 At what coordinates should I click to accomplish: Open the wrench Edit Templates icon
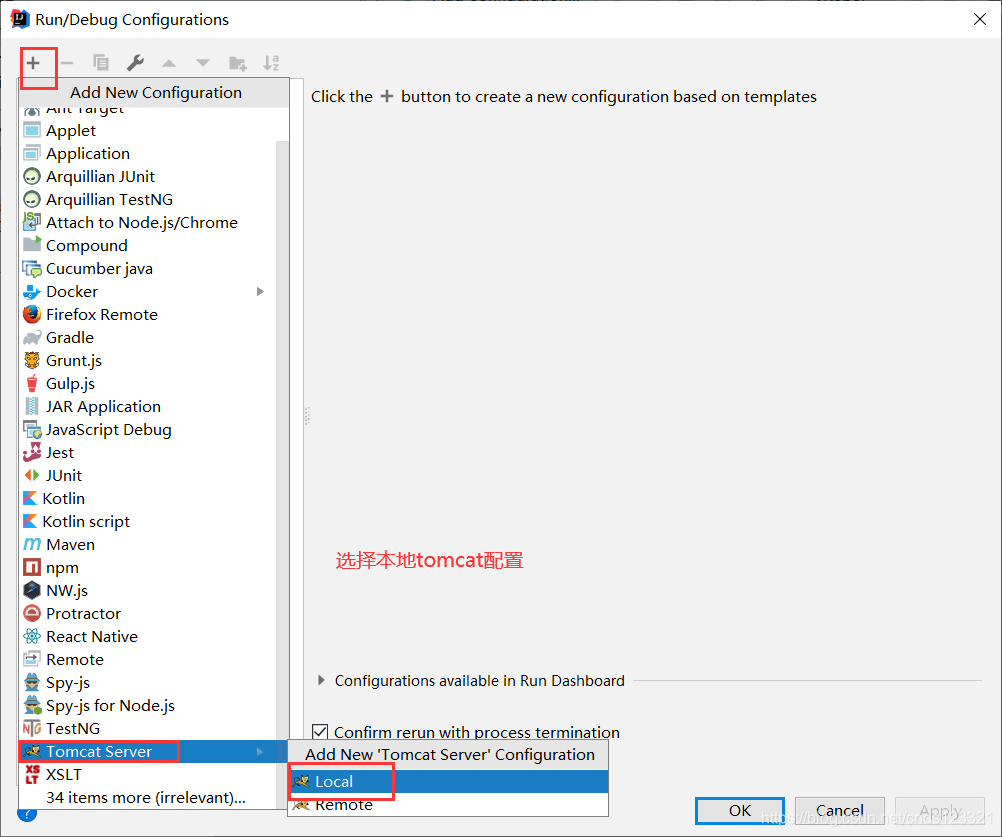(135, 63)
